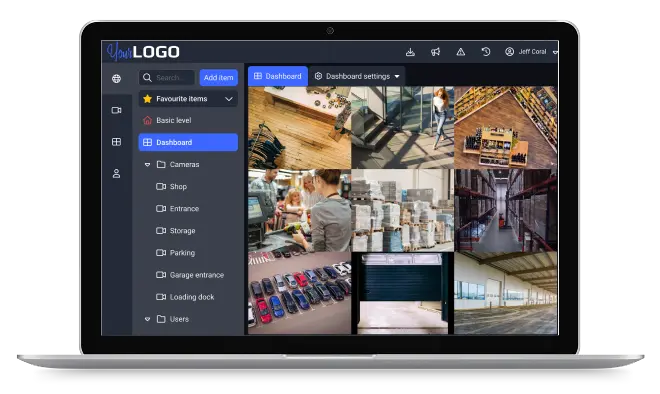The image size is (660, 394).
Task: Select the Cameras folder label
Action: 184,165
